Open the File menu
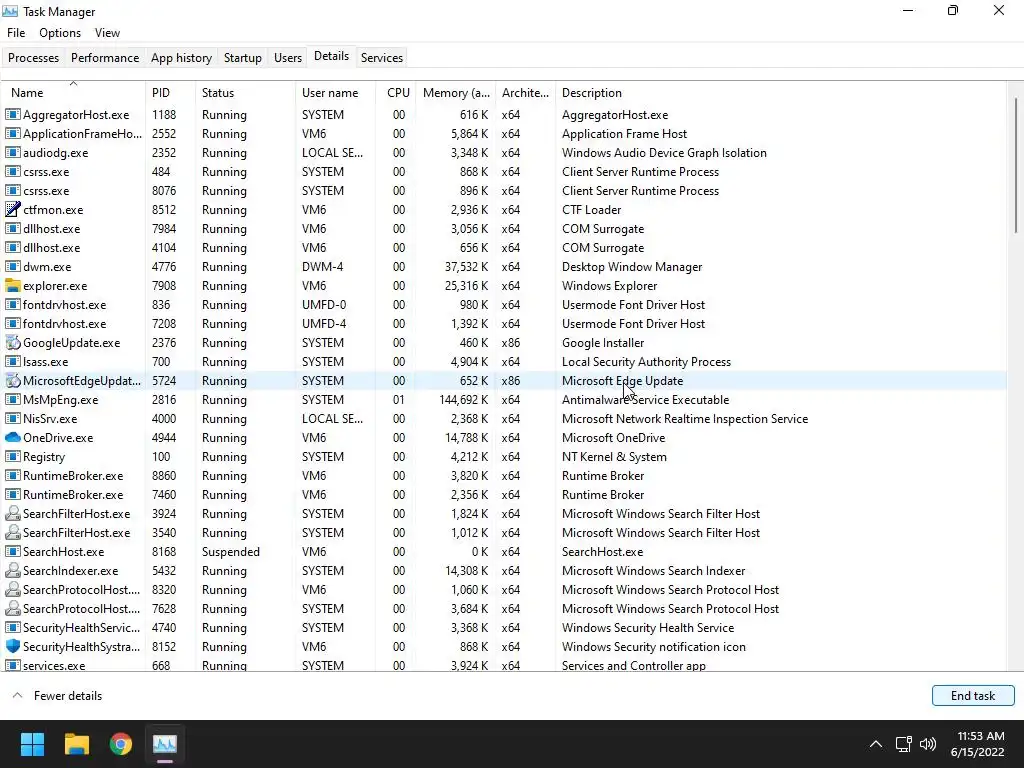Viewport: 1024px width, 768px height. coord(16,33)
